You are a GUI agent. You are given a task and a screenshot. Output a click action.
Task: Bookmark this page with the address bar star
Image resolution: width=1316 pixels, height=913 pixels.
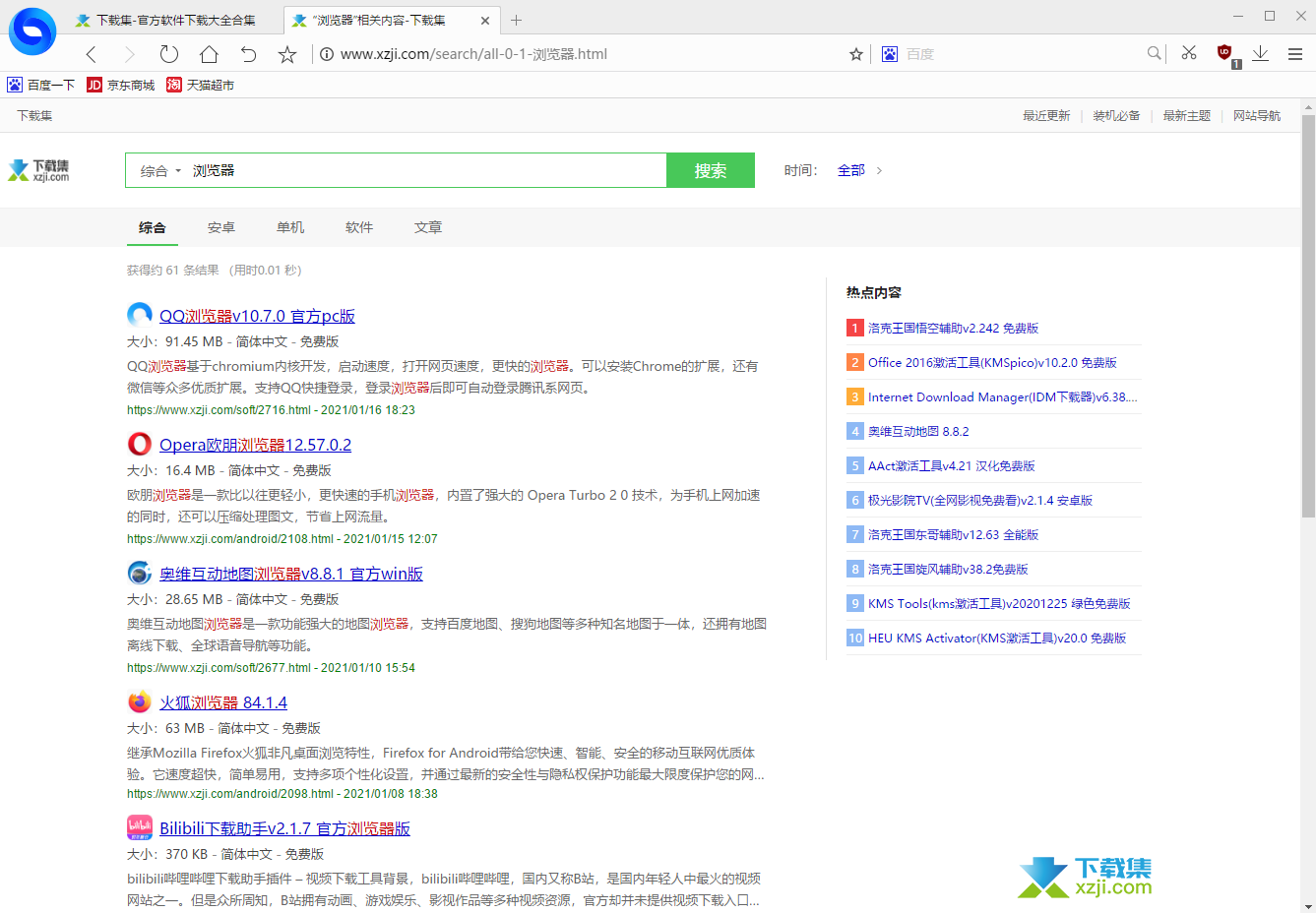[856, 54]
